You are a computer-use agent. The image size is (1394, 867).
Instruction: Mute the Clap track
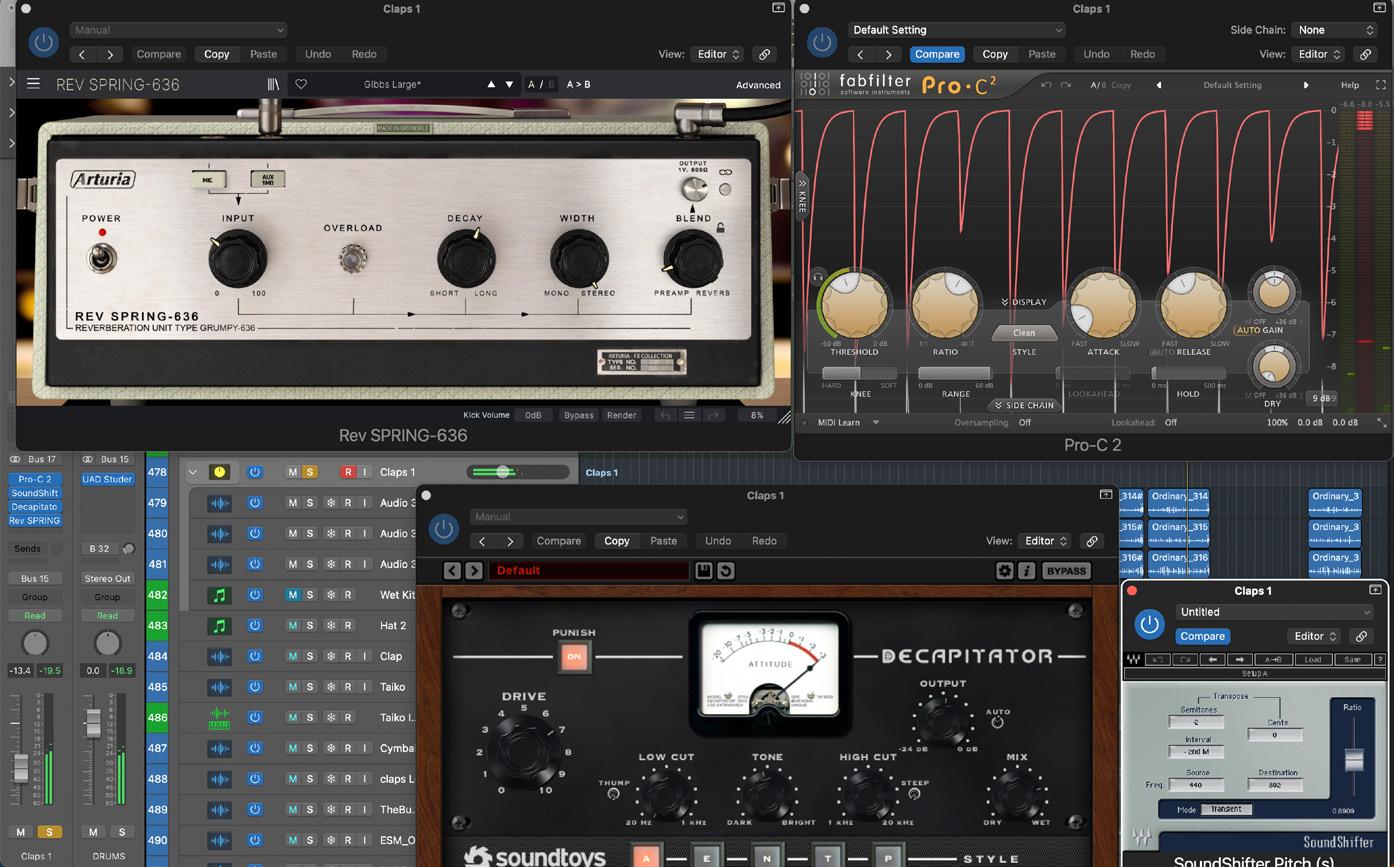[x=293, y=656]
